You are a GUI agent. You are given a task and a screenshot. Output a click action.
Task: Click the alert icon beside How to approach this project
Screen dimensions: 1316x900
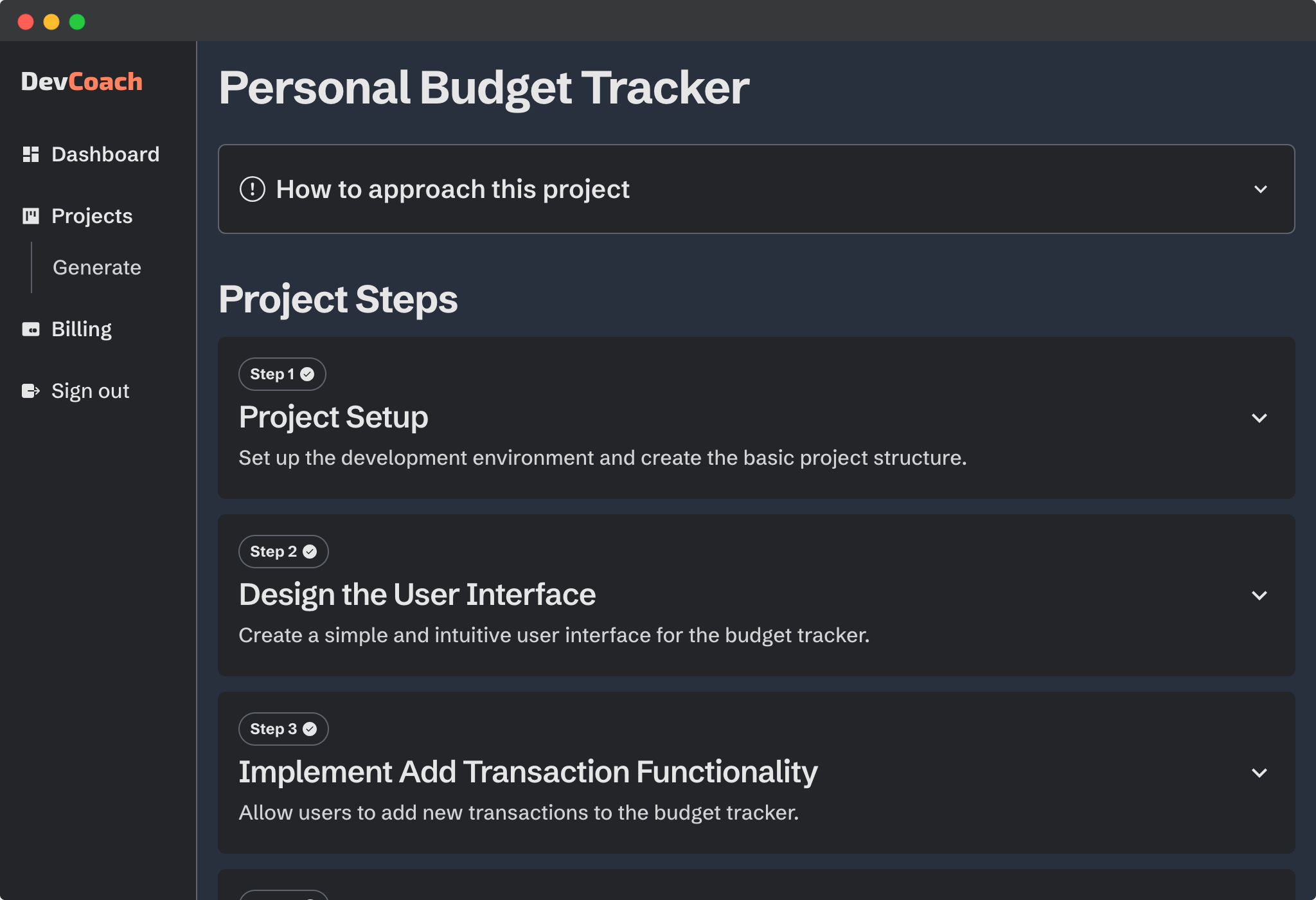[x=253, y=189]
